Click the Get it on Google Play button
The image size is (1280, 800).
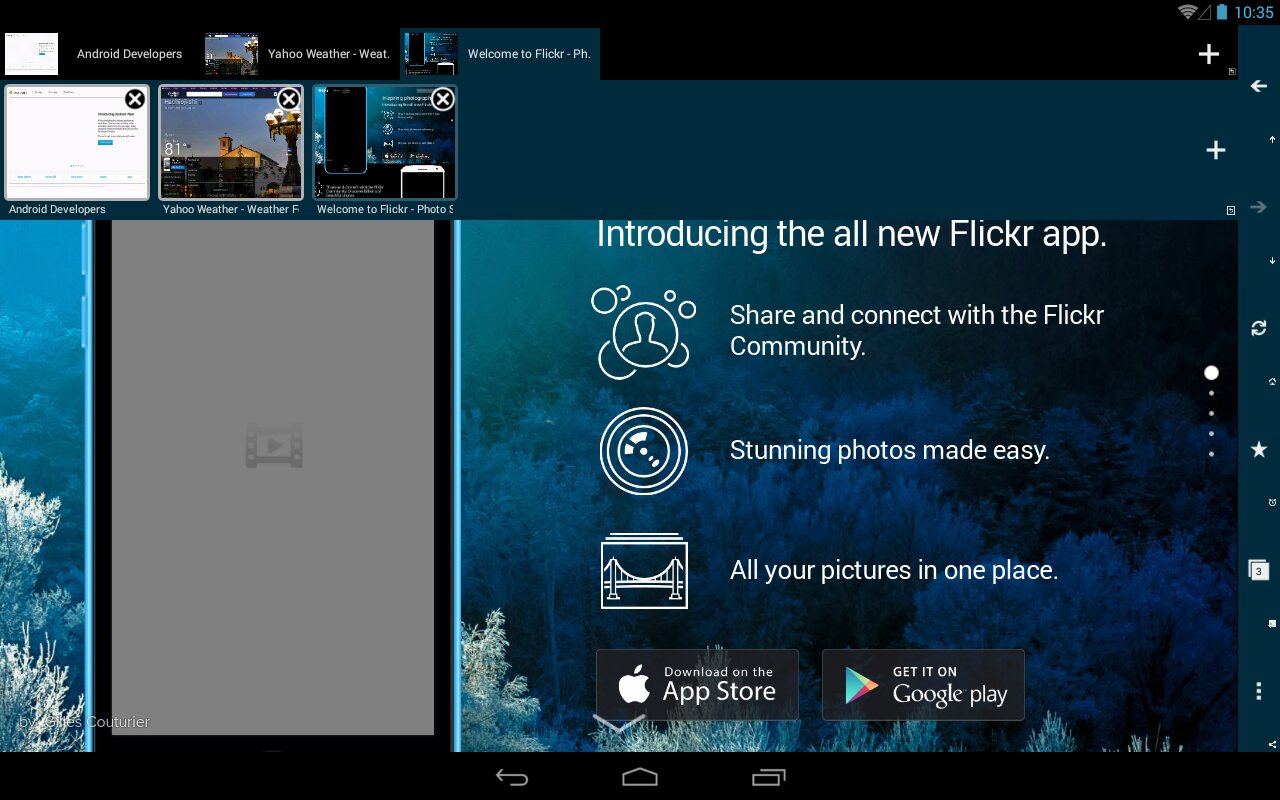pos(923,685)
